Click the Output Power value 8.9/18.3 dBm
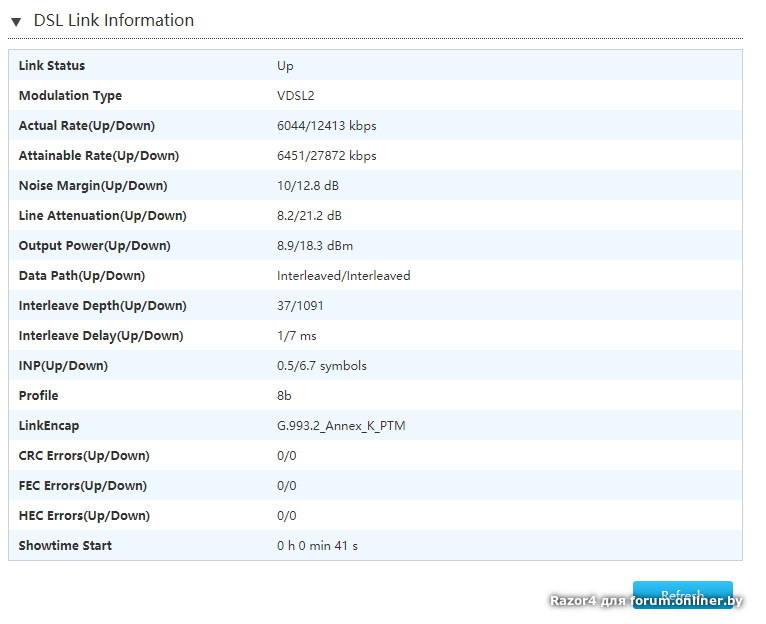Screen dimensions: 766x624 [314, 246]
